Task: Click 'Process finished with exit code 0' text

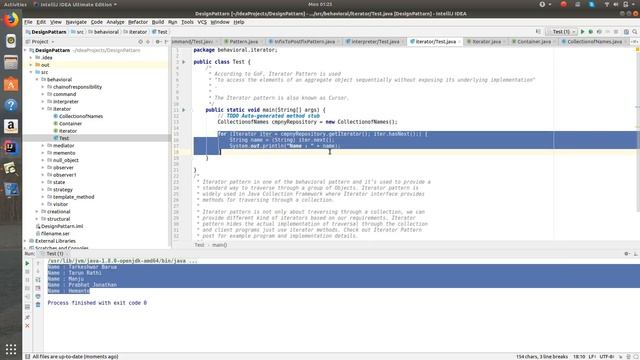Action: pos(97,303)
